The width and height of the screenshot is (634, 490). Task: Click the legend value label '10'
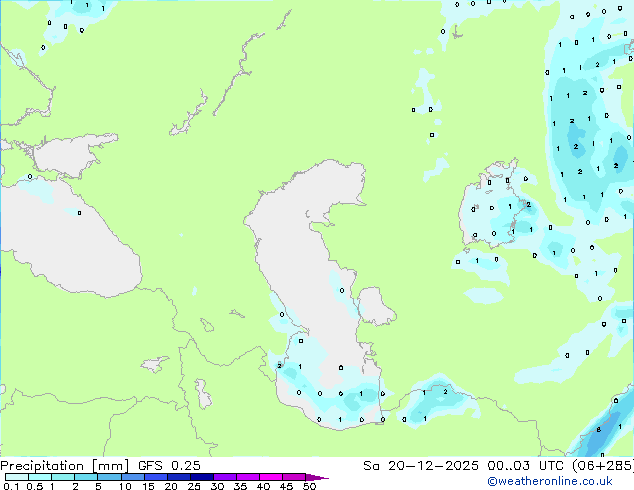pos(125,486)
